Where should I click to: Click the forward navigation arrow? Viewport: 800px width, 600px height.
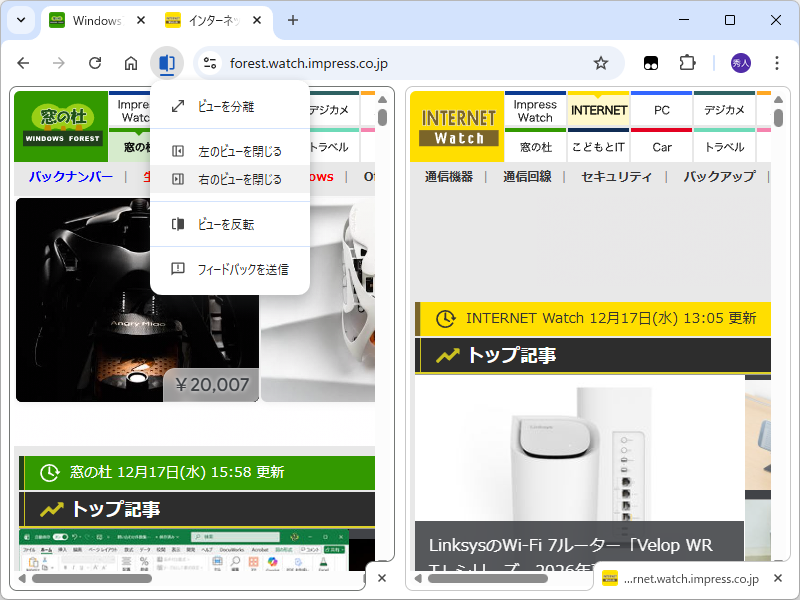coord(59,62)
